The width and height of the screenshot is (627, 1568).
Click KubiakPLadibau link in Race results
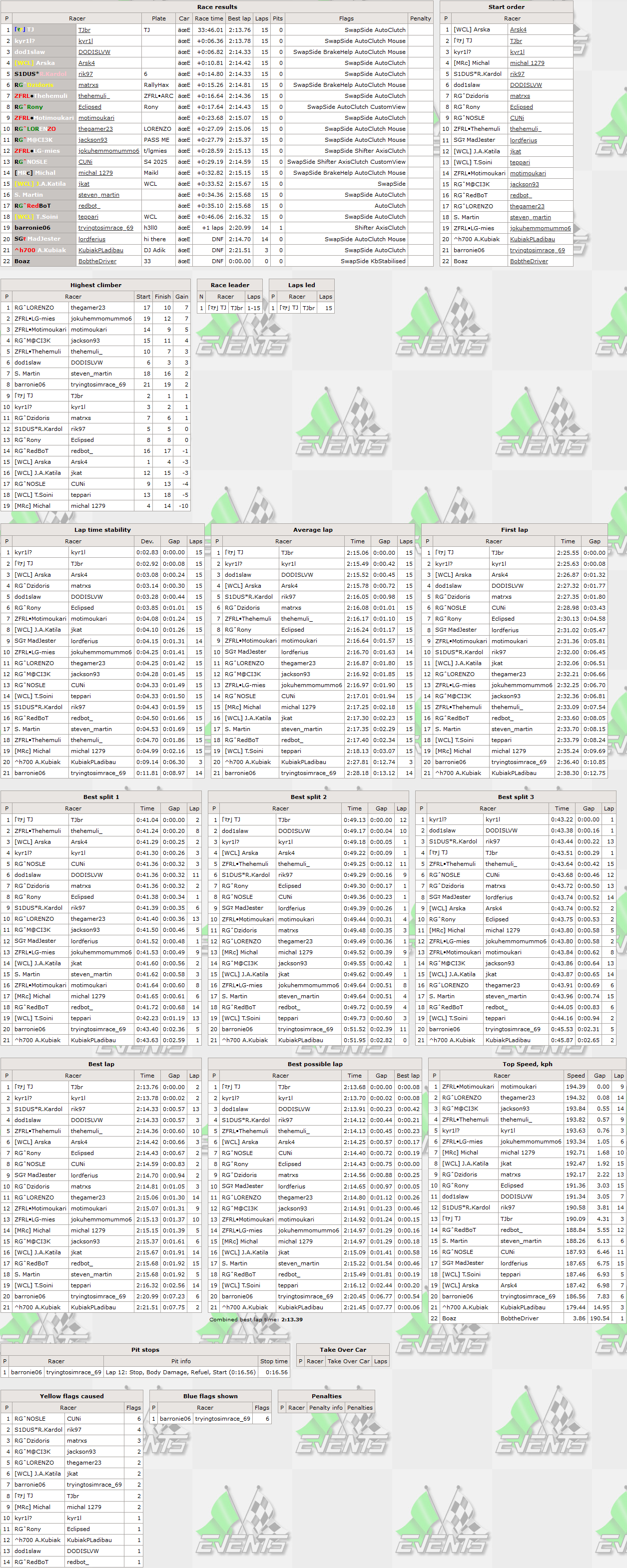(100, 250)
